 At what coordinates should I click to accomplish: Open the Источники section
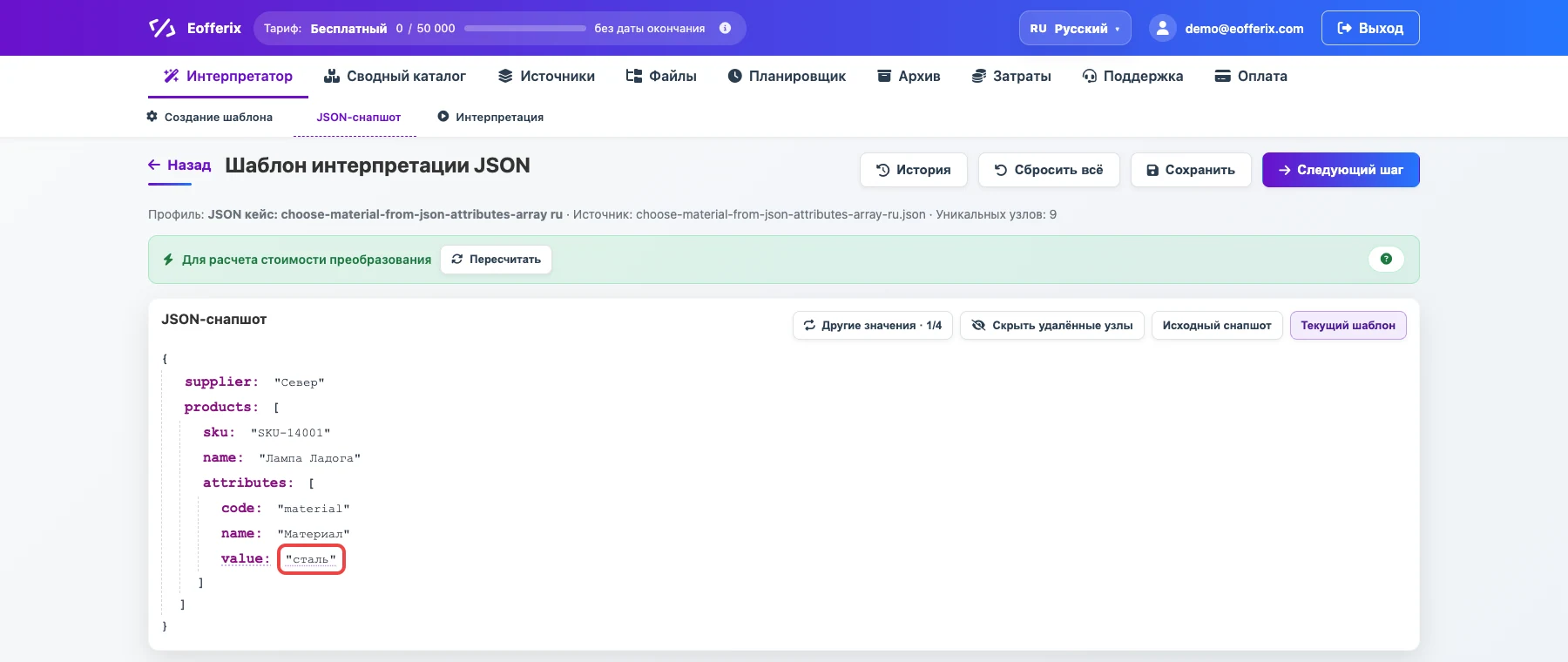546,76
